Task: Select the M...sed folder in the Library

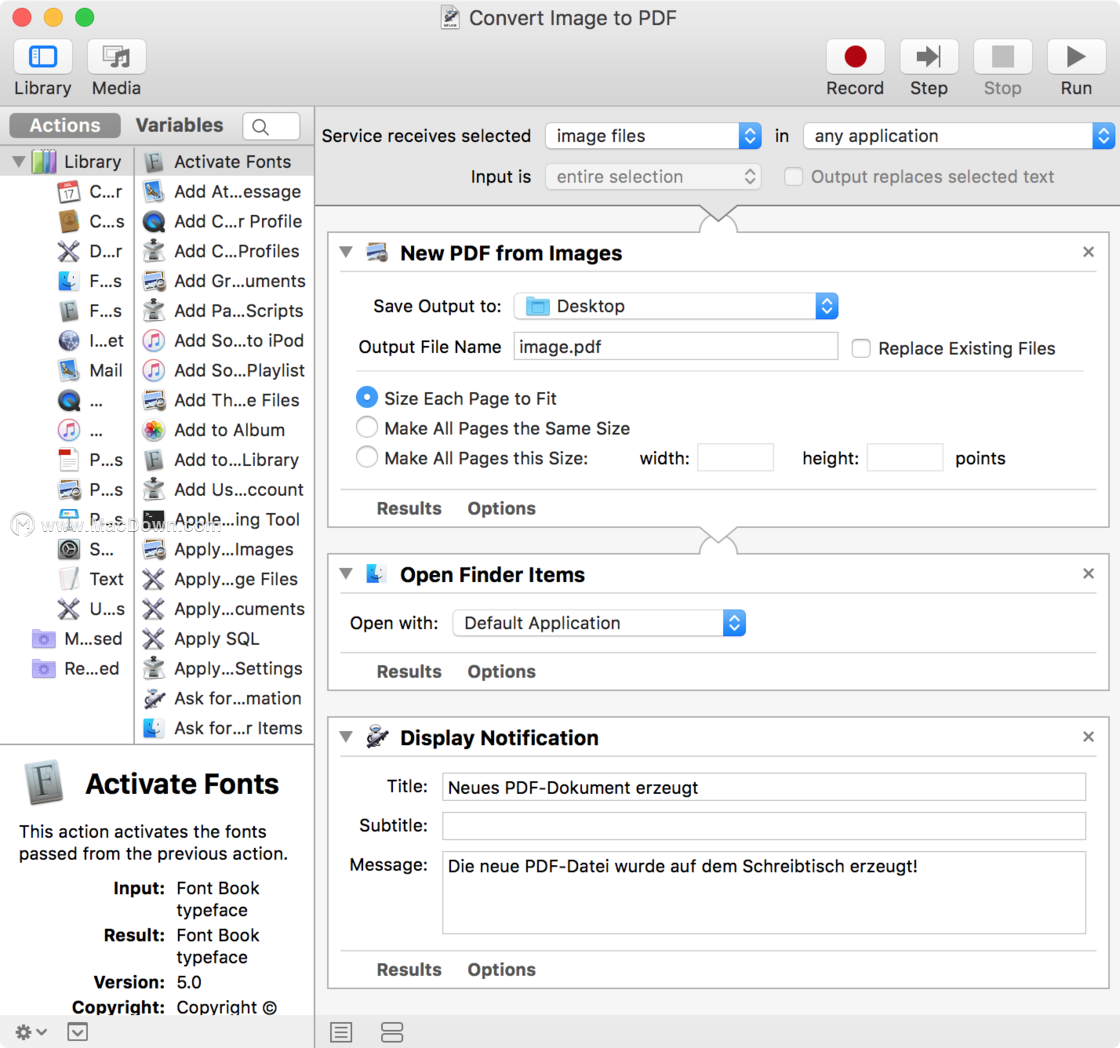Action: click(x=77, y=639)
